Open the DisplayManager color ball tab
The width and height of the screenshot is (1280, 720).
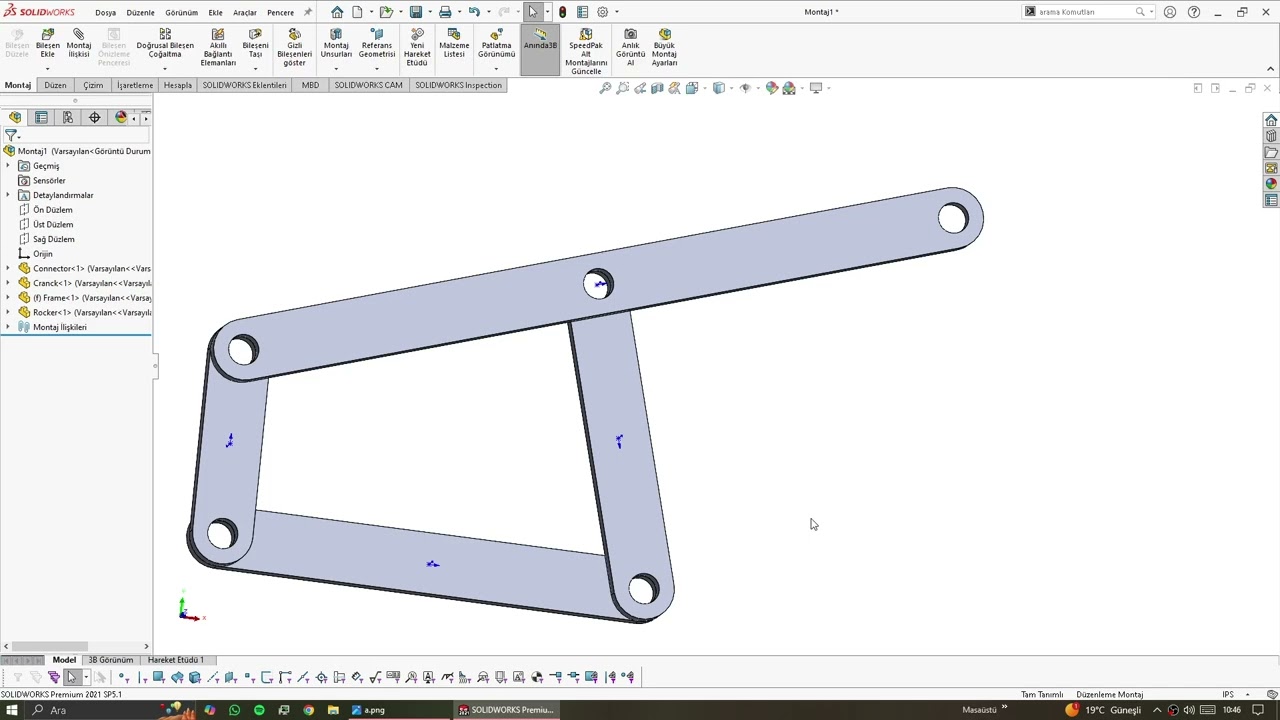[x=120, y=117]
